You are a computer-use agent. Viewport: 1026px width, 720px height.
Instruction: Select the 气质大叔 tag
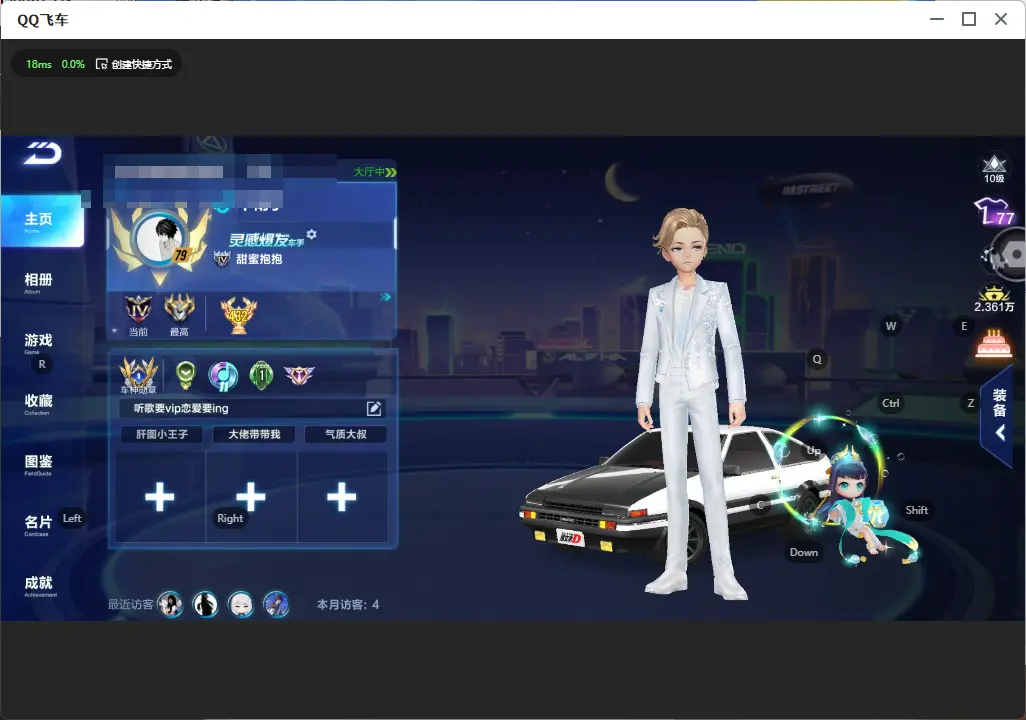tap(345, 434)
